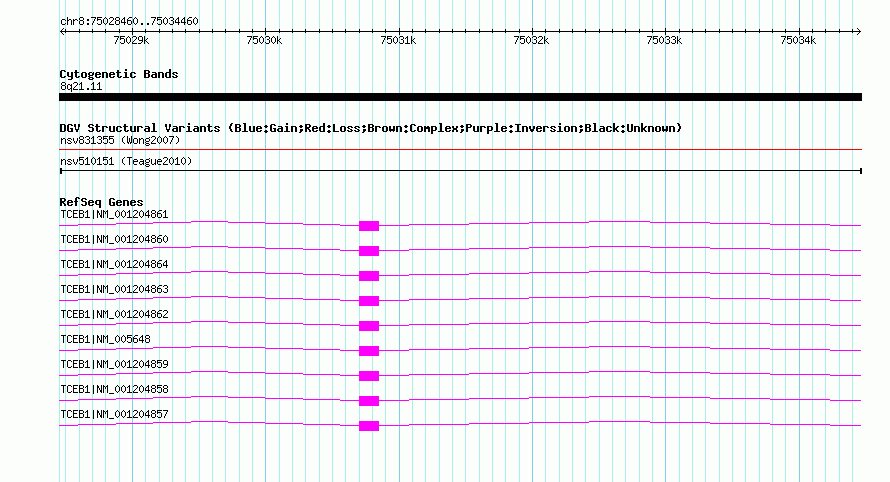Click the left arrowhead of the ruler
890x482 pixels.
pyautogui.click(x=62, y=31)
